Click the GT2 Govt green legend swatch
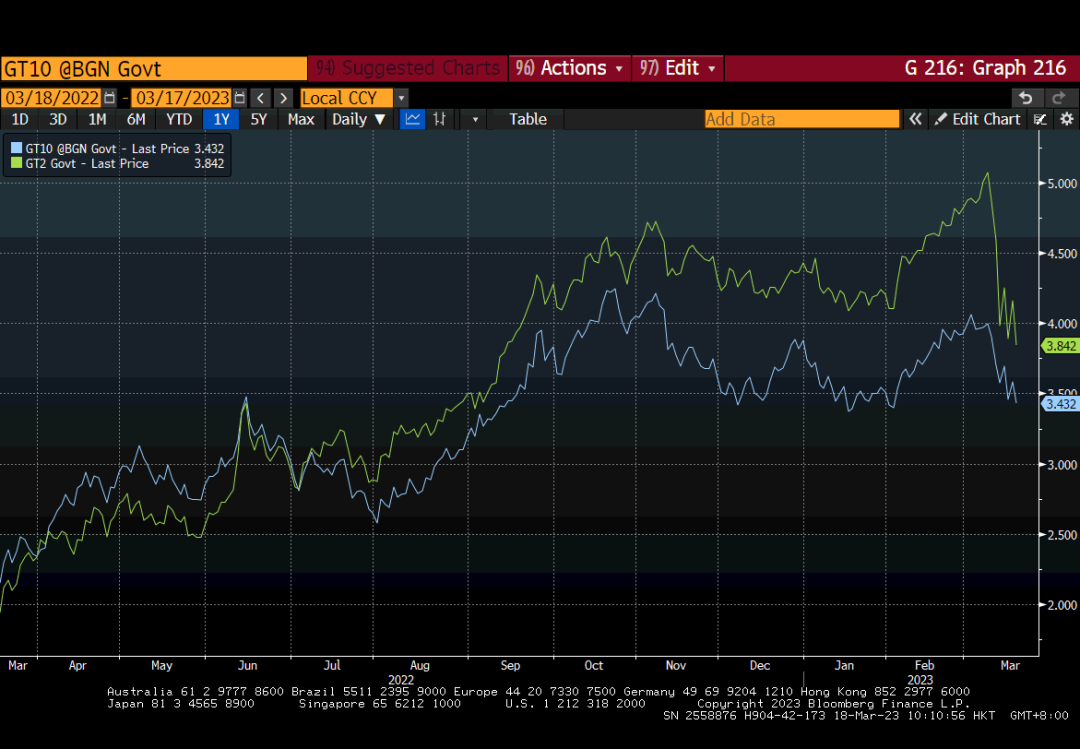This screenshot has height=749, width=1080. click(x=15, y=164)
